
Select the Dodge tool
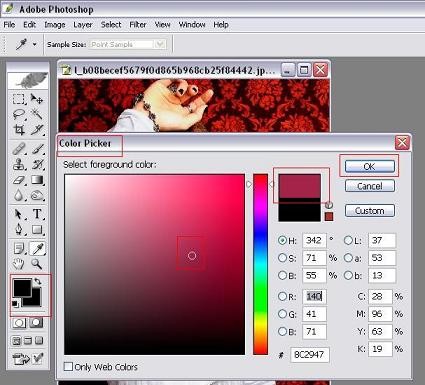click(x=37, y=196)
